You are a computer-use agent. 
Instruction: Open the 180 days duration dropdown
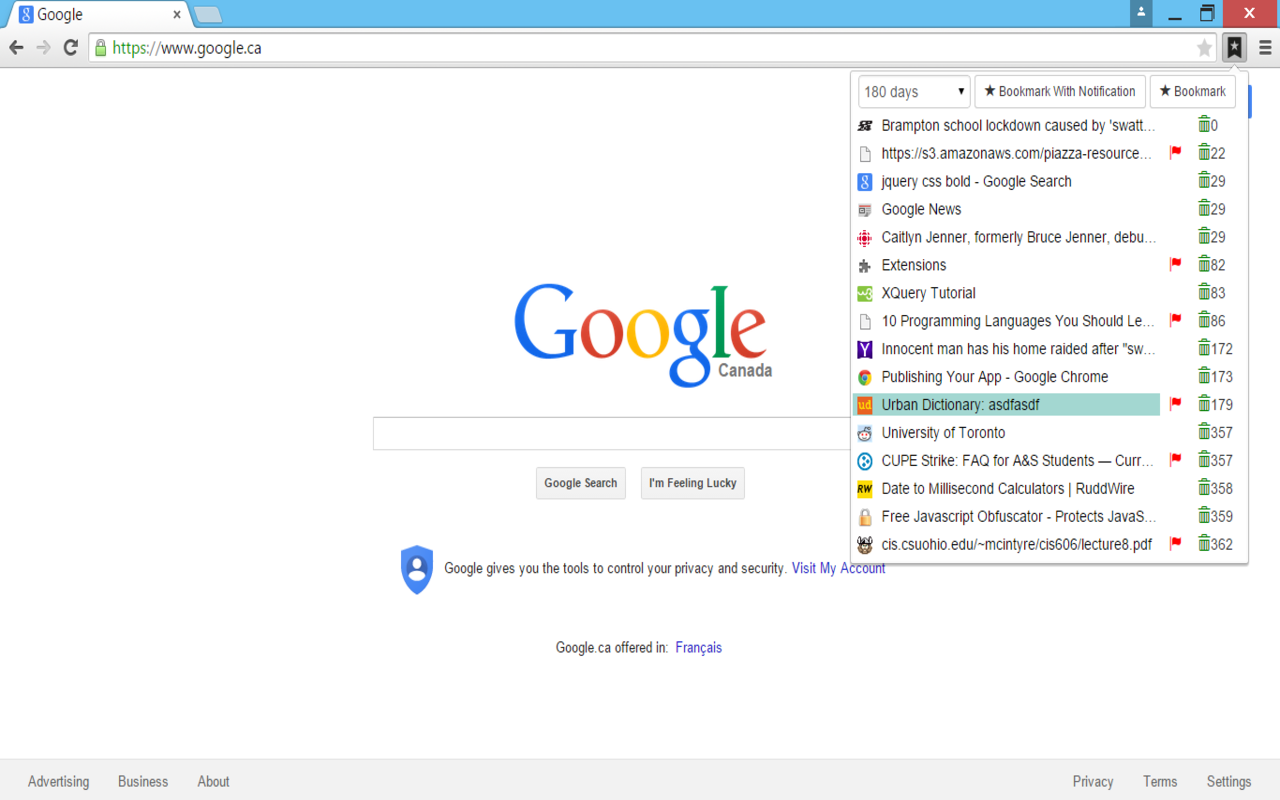[914, 92]
